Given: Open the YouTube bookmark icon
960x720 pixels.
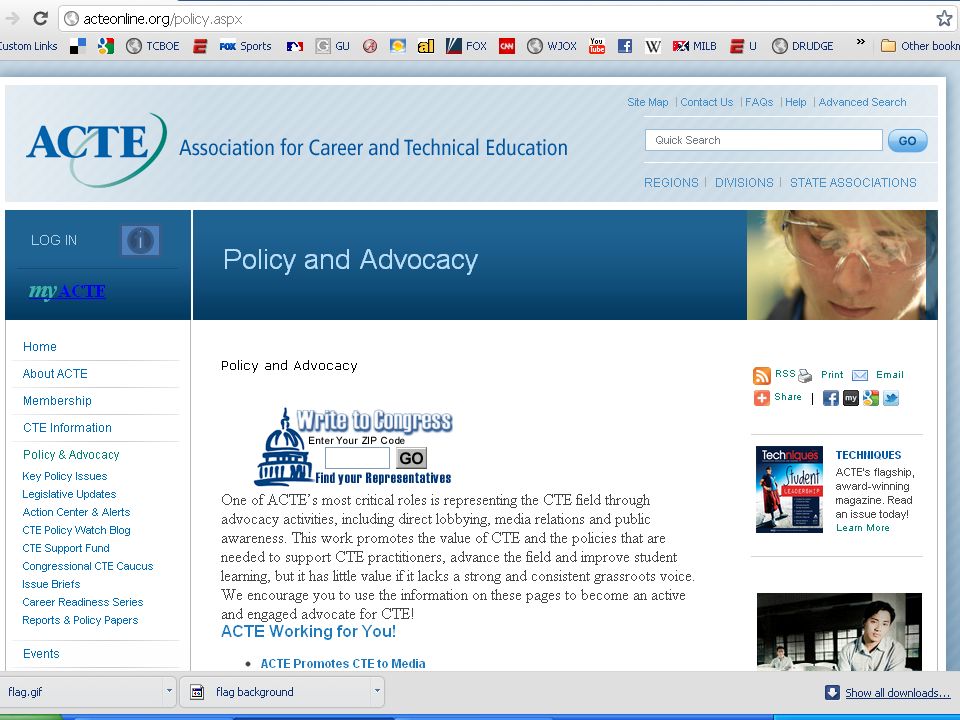Looking at the screenshot, I should (x=596, y=46).
